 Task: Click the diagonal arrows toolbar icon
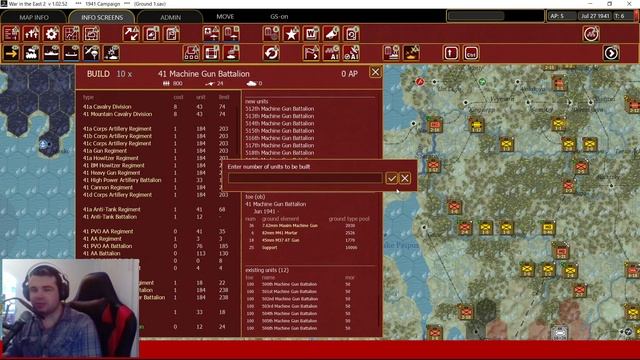(x=131, y=33)
